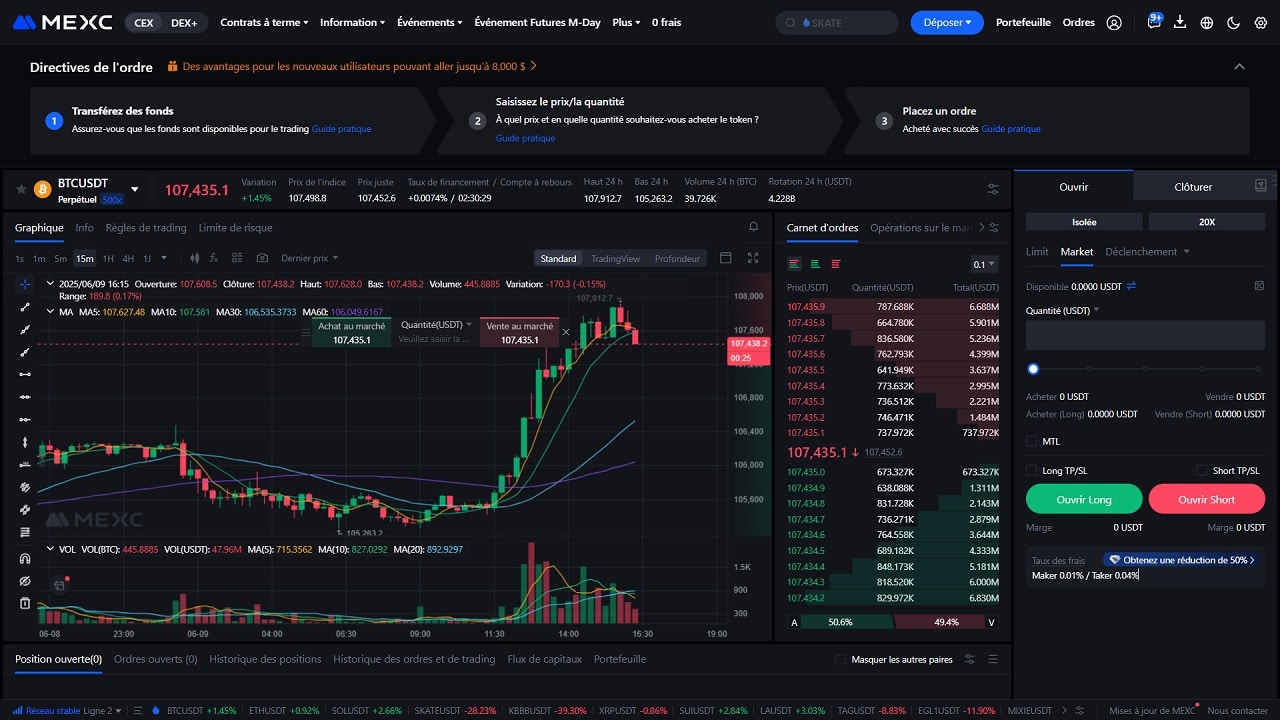This screenshot has height=720, width=1280.
Task: Click the Ouvrir Long button
Action: tap(1084, 499)
